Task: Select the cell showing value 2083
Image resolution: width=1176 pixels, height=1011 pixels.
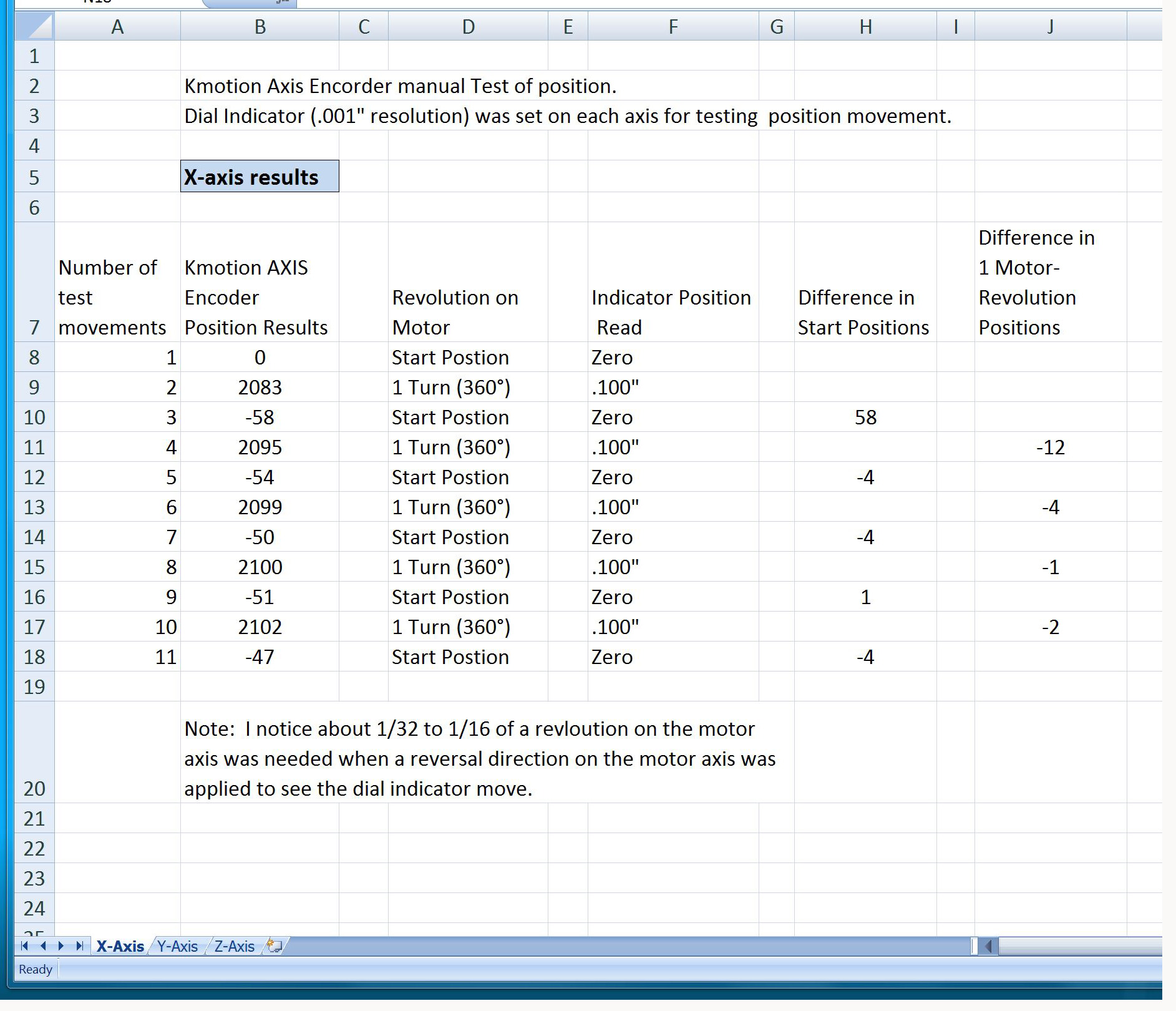Action: tap(260, 387)
